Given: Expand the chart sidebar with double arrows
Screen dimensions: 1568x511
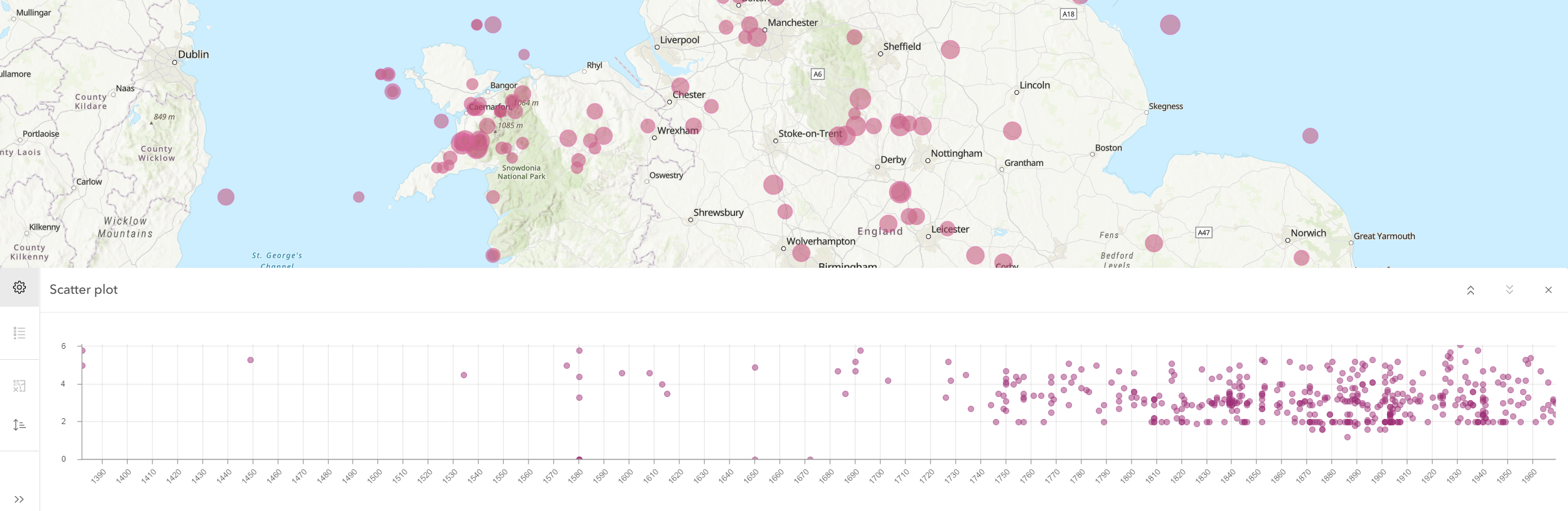Looking at the screenshot, I should [x=19, y=499].
